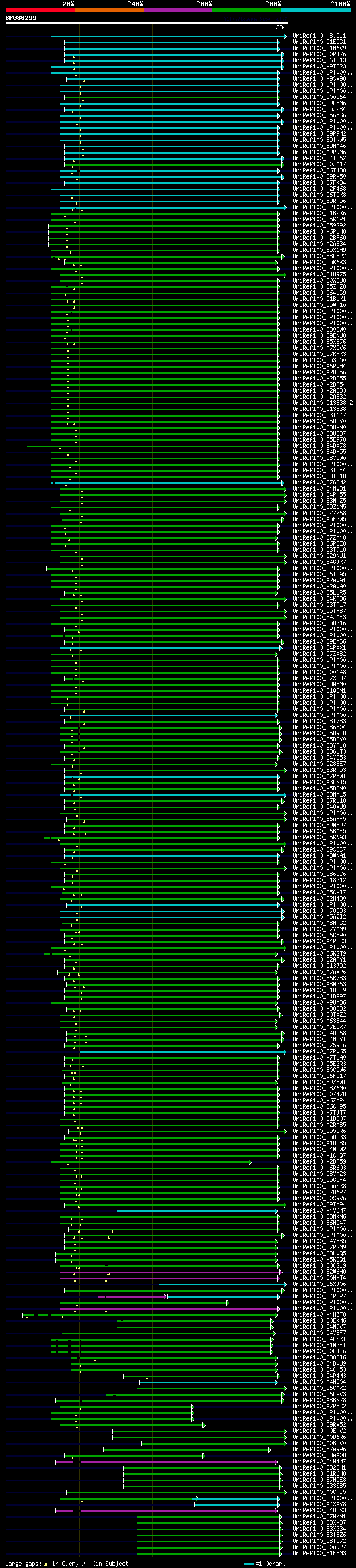Click the green 80% identity legend segment
The height and width of the screenshot is (1568, 356).
pos(247,10)
